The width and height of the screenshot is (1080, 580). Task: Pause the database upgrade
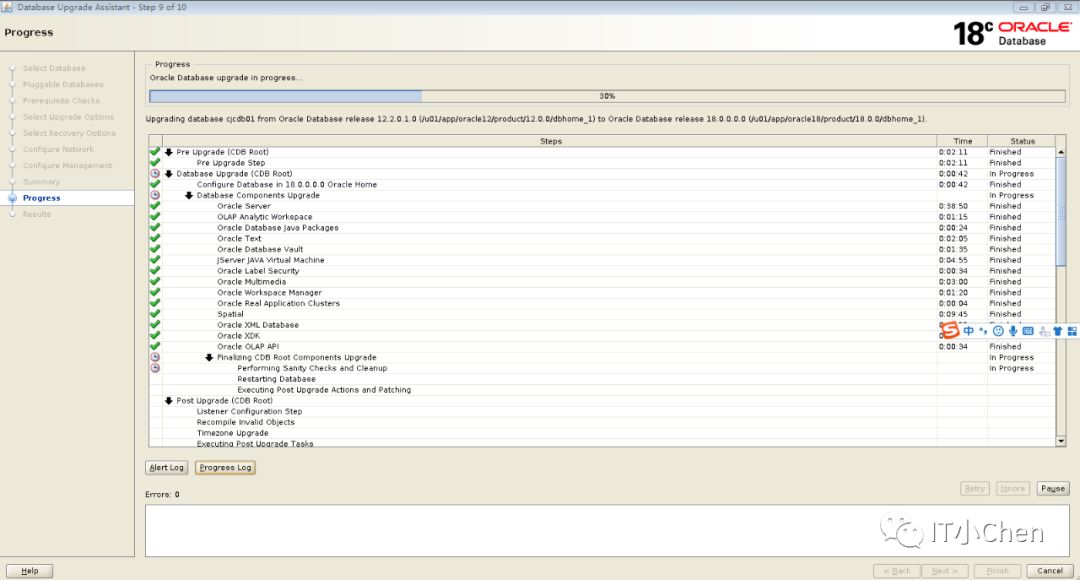coord(1052,488)
